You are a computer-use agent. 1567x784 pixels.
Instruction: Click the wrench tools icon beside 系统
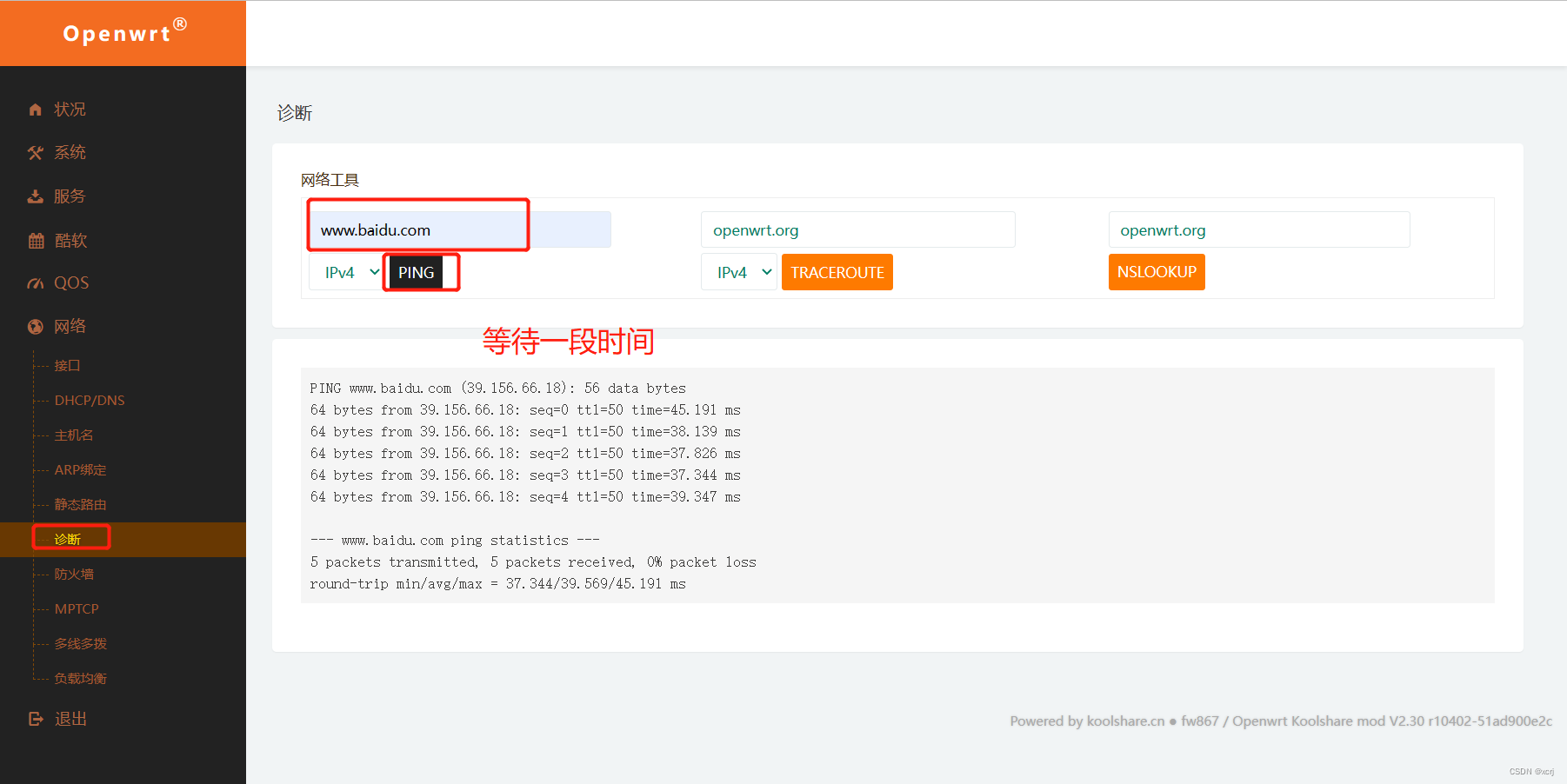coord(35,153)
